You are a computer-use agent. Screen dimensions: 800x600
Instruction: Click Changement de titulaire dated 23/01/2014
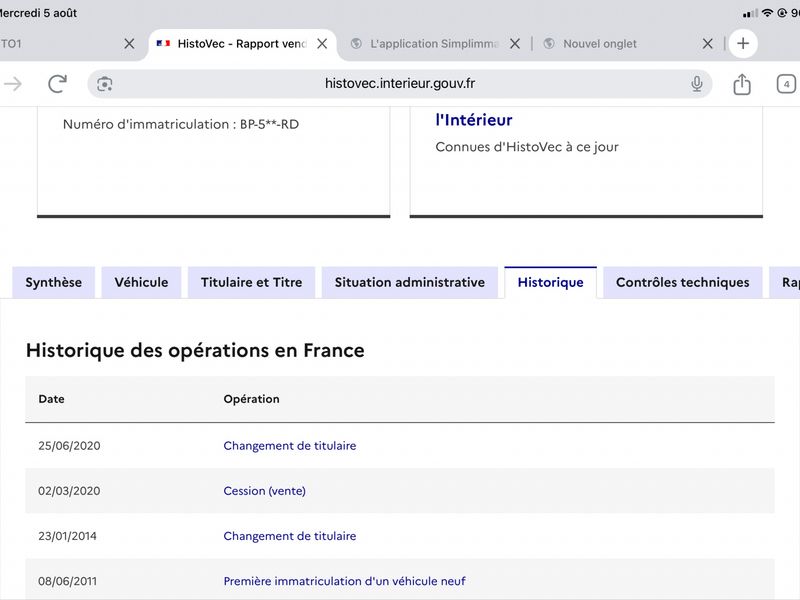click(290, 536)
